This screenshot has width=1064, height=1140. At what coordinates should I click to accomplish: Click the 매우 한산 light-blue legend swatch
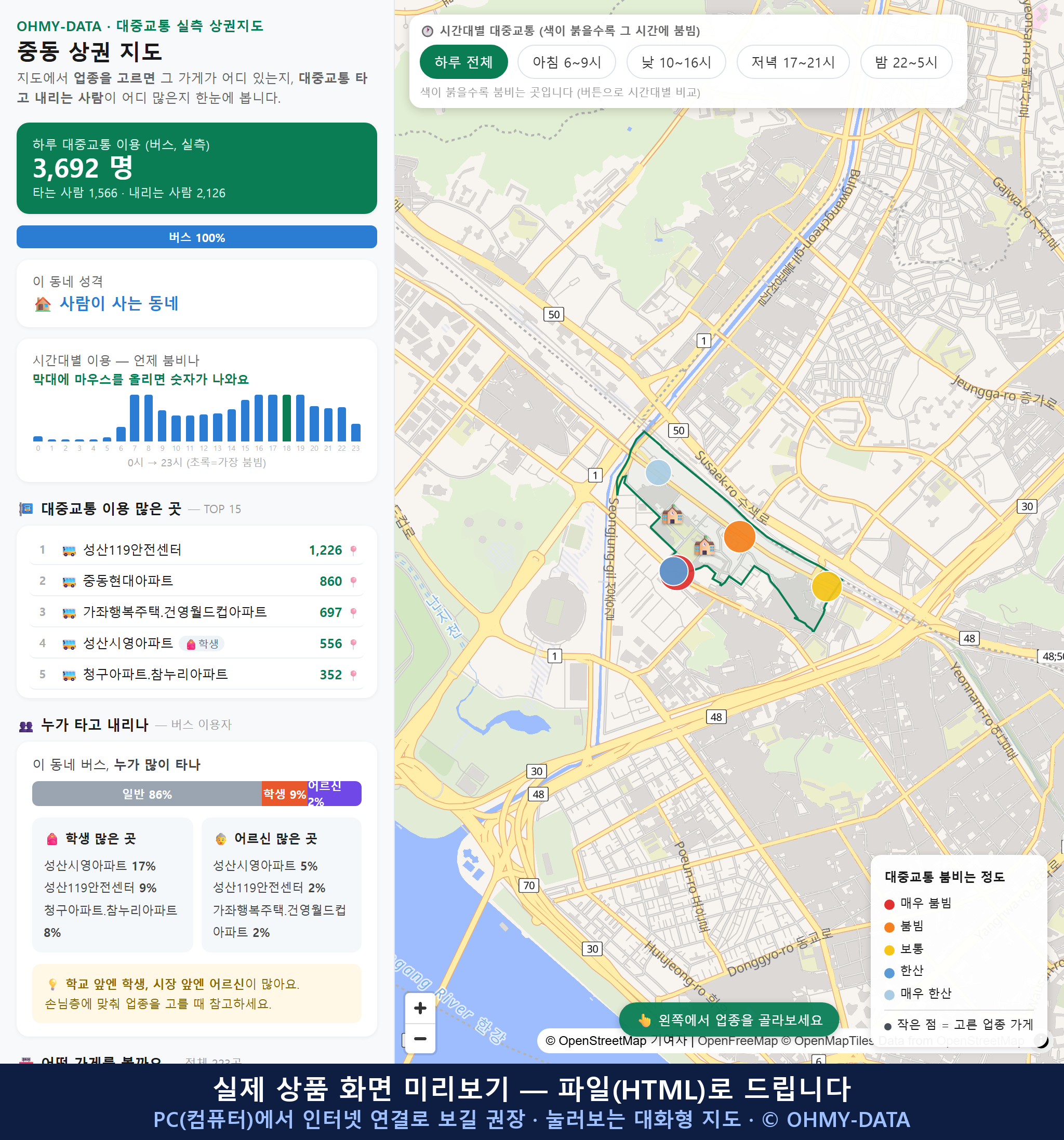click(889, 995)
